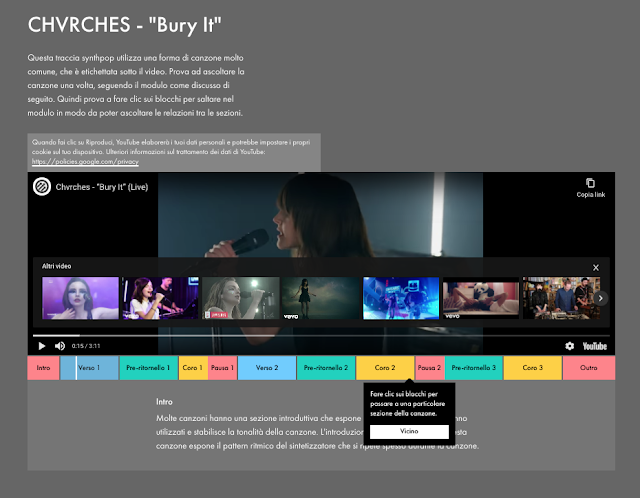640x498 pixels.
Task: Open the purple-lit singer thumbnail
Action: [x=80, y=298]
